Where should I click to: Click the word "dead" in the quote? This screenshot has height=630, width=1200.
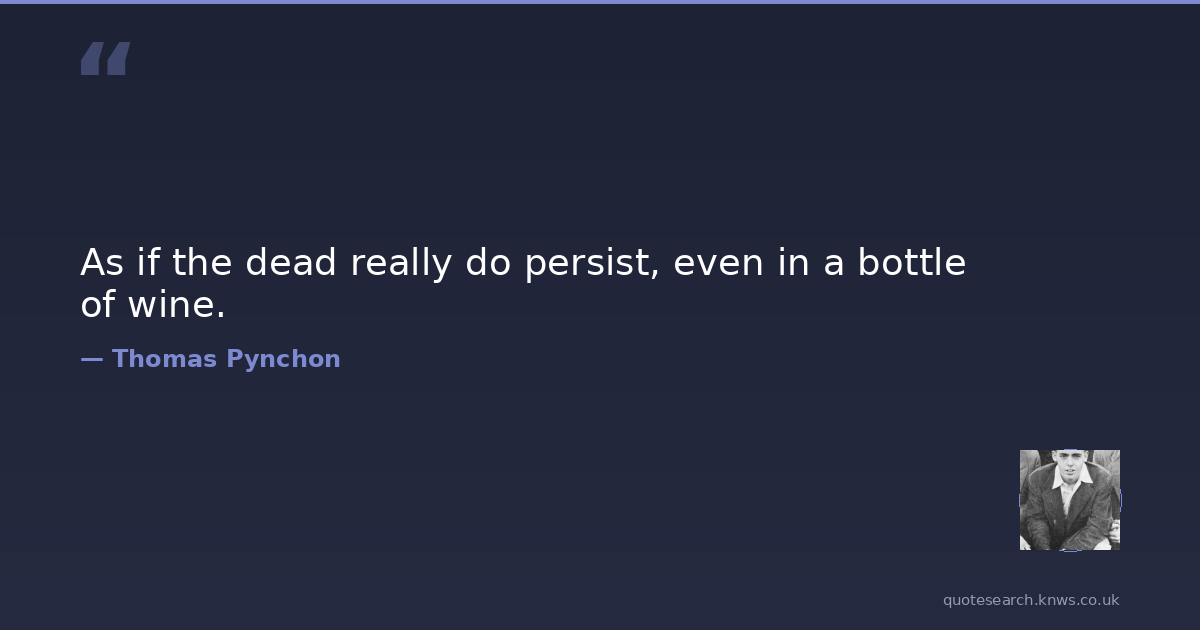[x=292, y=263]
